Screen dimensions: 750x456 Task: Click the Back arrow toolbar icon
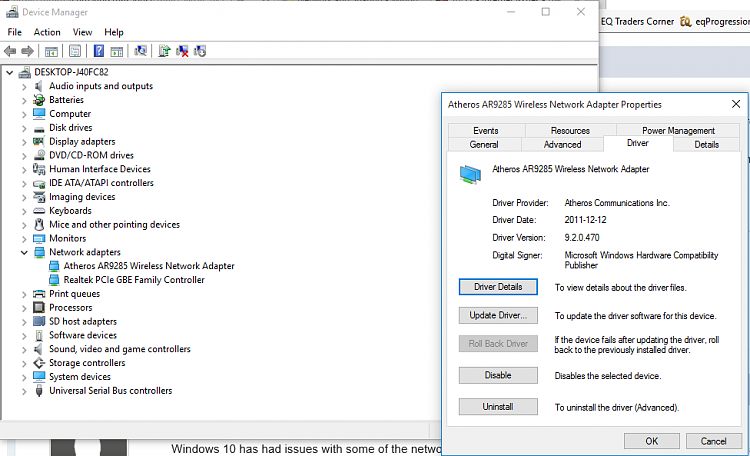[x=10, y=51]
